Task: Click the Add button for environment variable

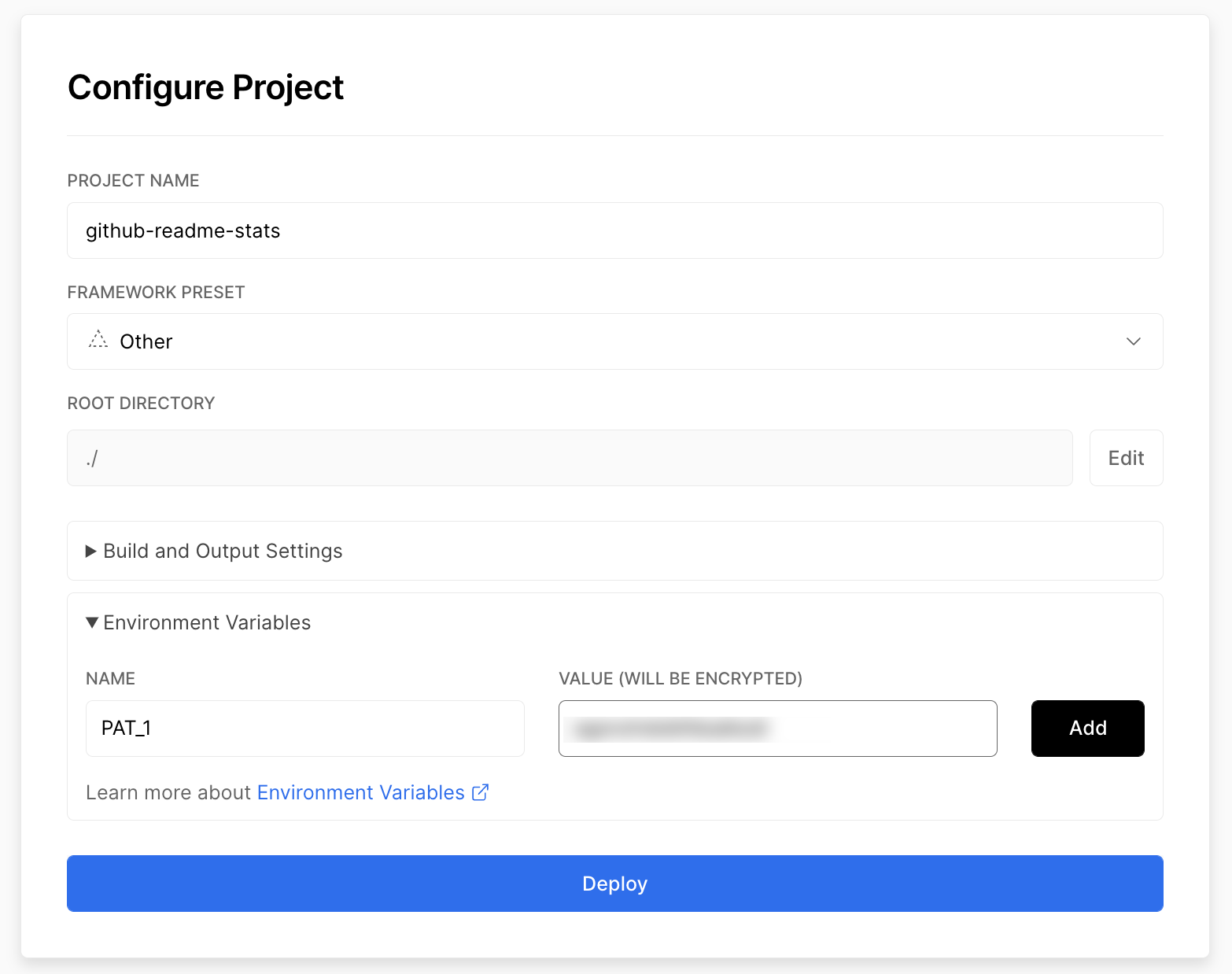Action: pos(1087,729)
